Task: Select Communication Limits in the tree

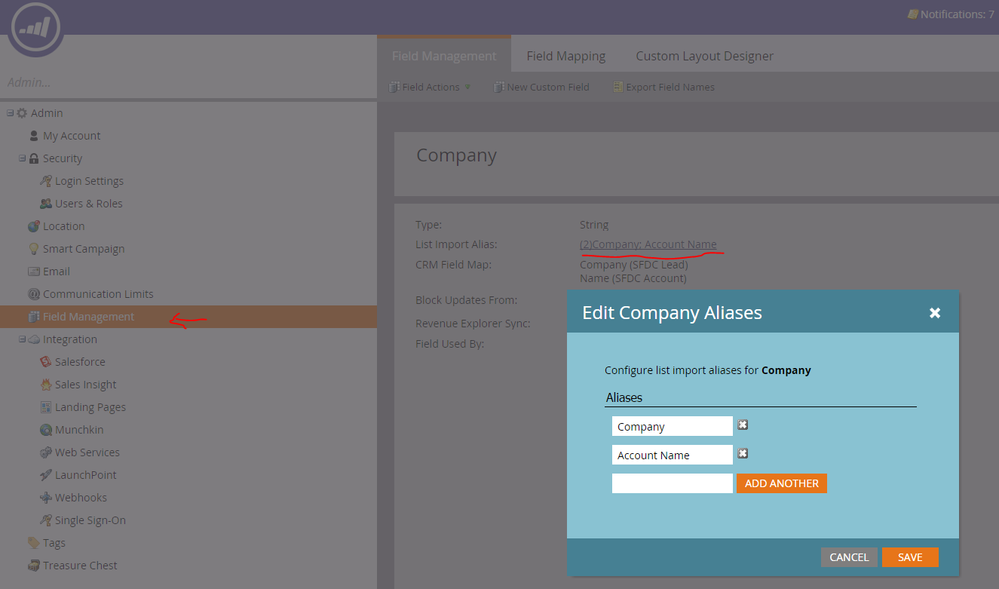Action: point(98,294)
